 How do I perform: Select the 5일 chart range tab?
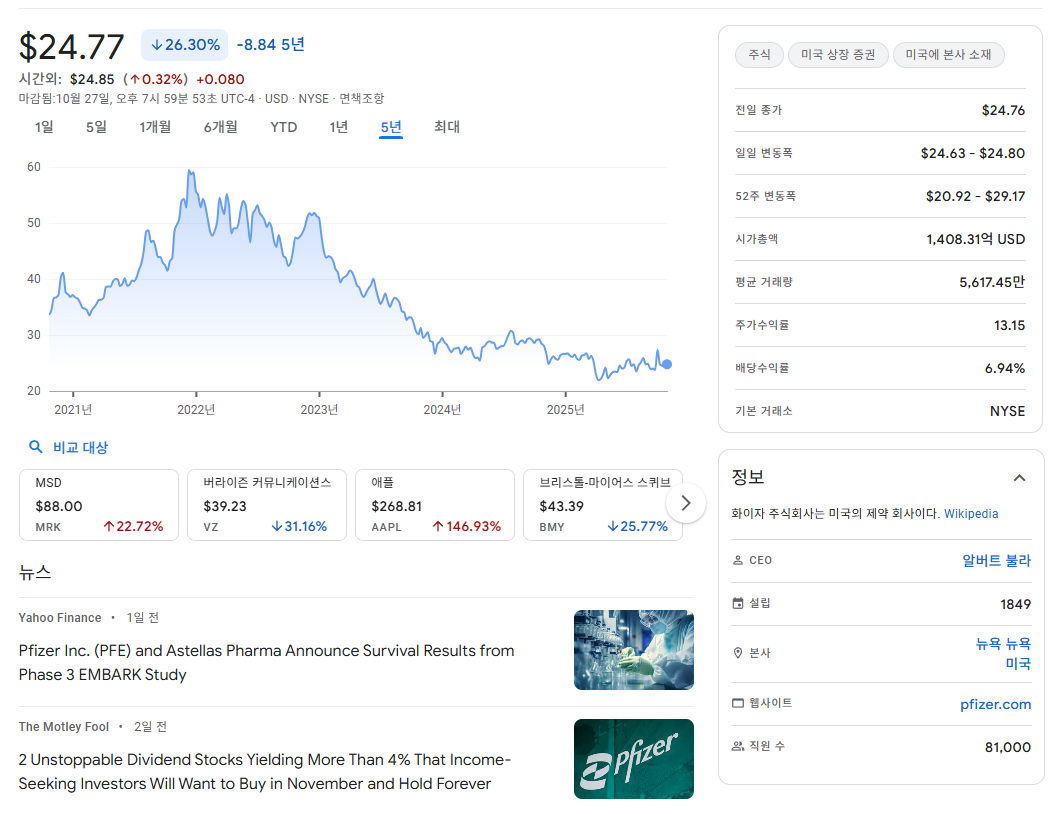[x=96, y=126]
